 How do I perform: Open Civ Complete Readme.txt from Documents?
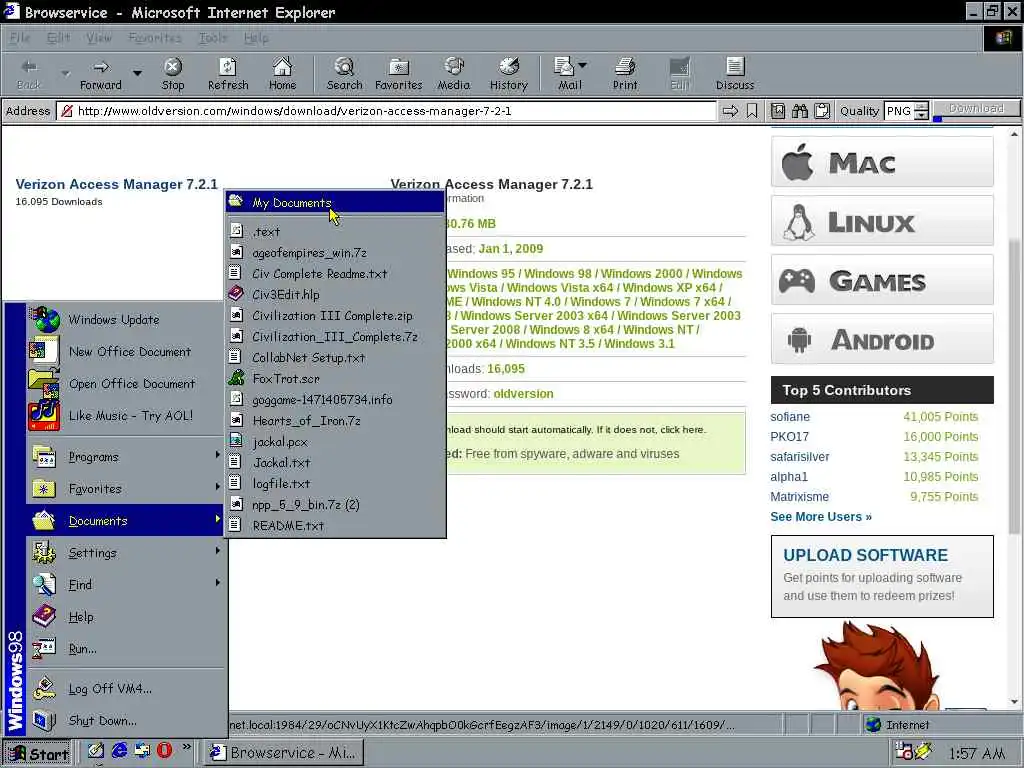tap(335, 274)
